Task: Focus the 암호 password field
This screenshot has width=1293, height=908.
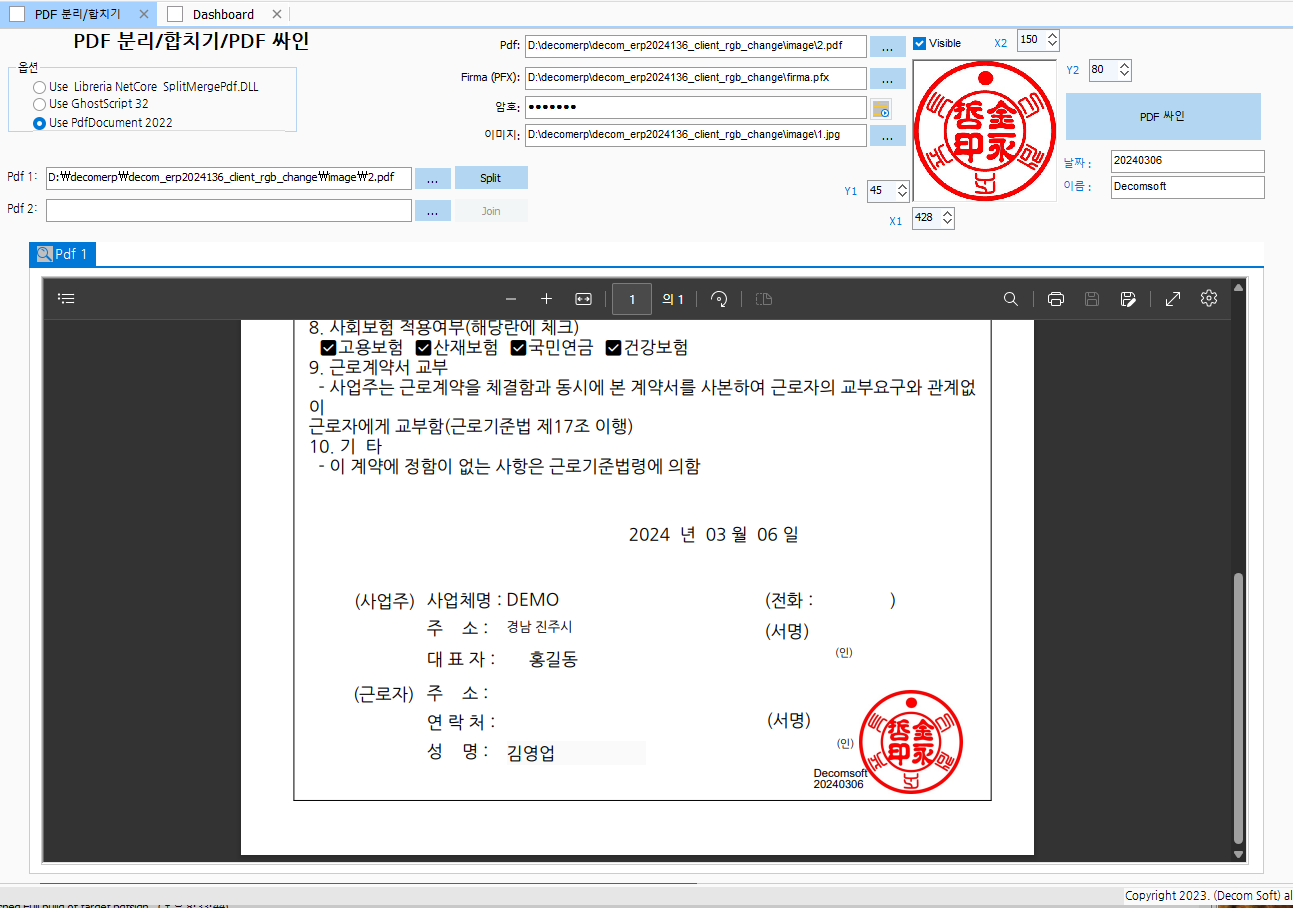Action: (x=695, y=107)
